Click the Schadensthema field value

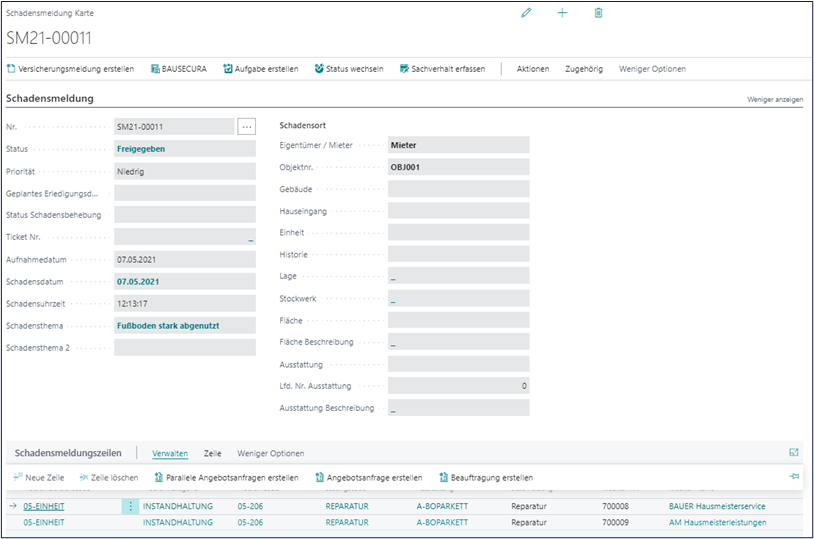pyautogui.click(x=168, y=326)
